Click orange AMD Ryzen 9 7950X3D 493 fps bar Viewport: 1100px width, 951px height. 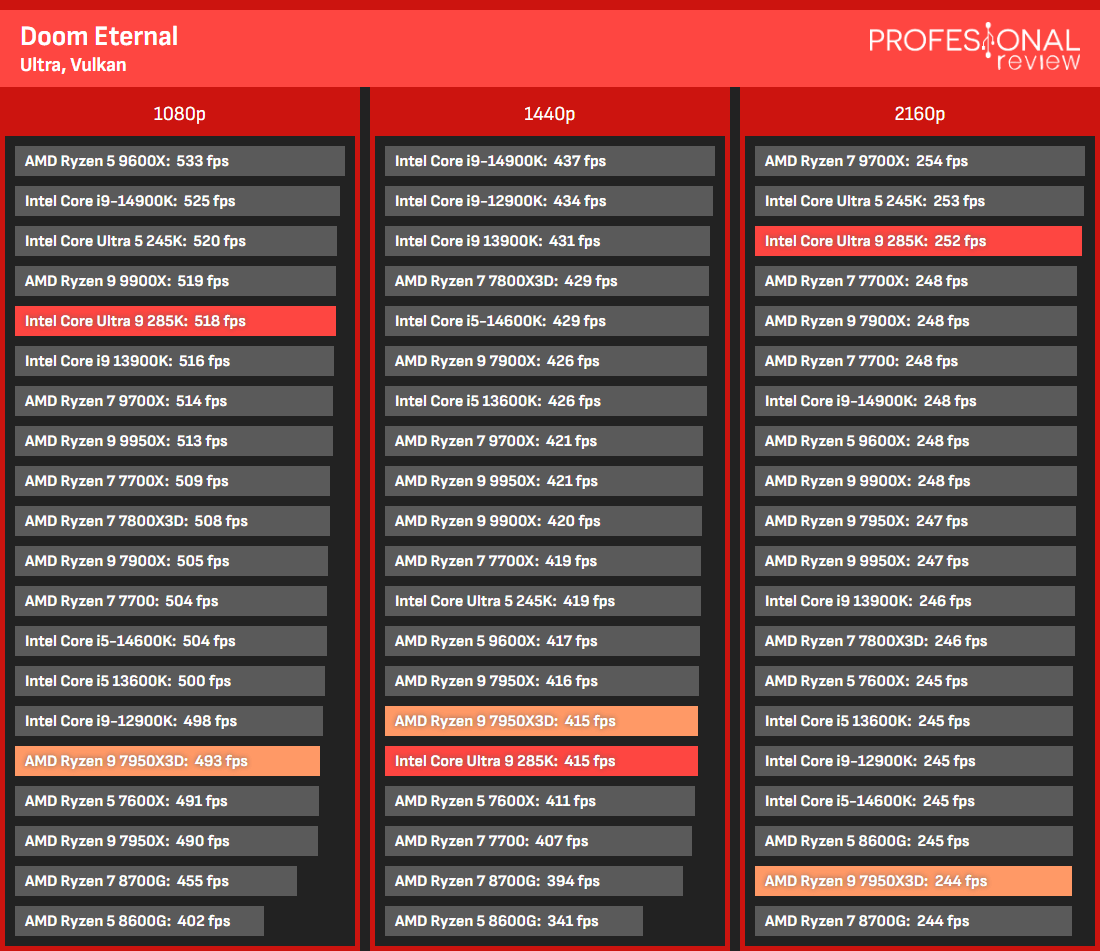[x=167, y=761]
